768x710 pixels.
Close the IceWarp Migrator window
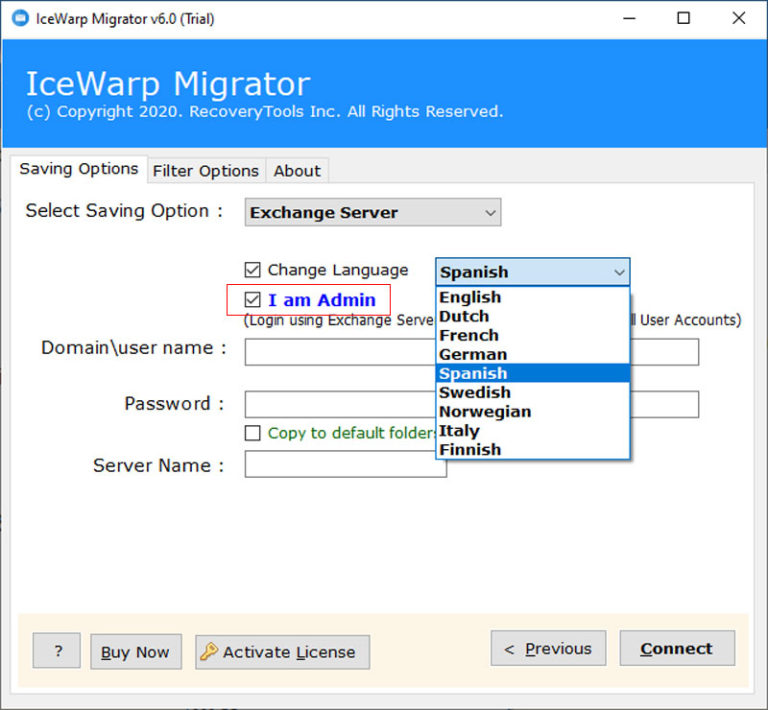click(x=739, y=19)
